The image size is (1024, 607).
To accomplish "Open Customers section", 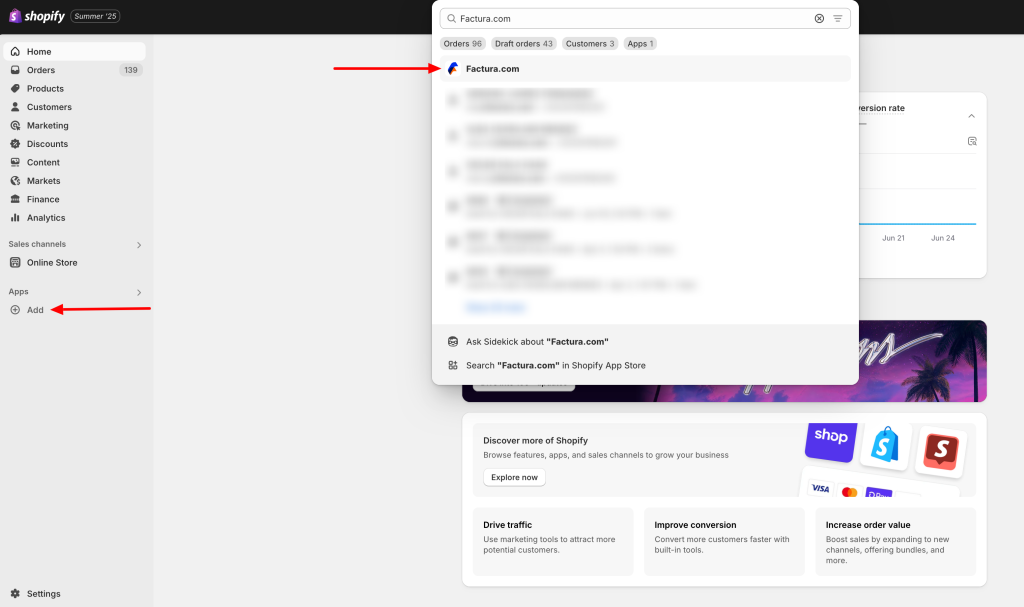I will click(74, 107).
